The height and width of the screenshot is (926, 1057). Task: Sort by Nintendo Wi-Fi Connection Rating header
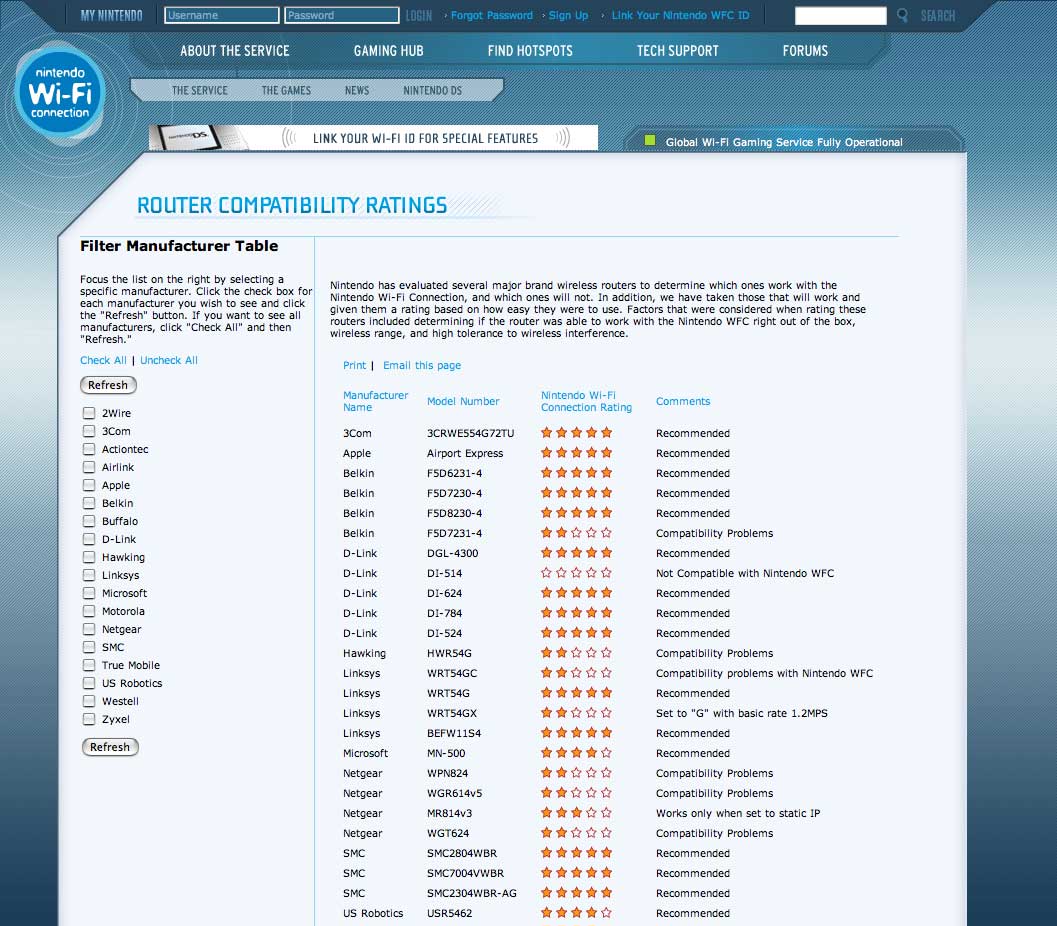586,401
